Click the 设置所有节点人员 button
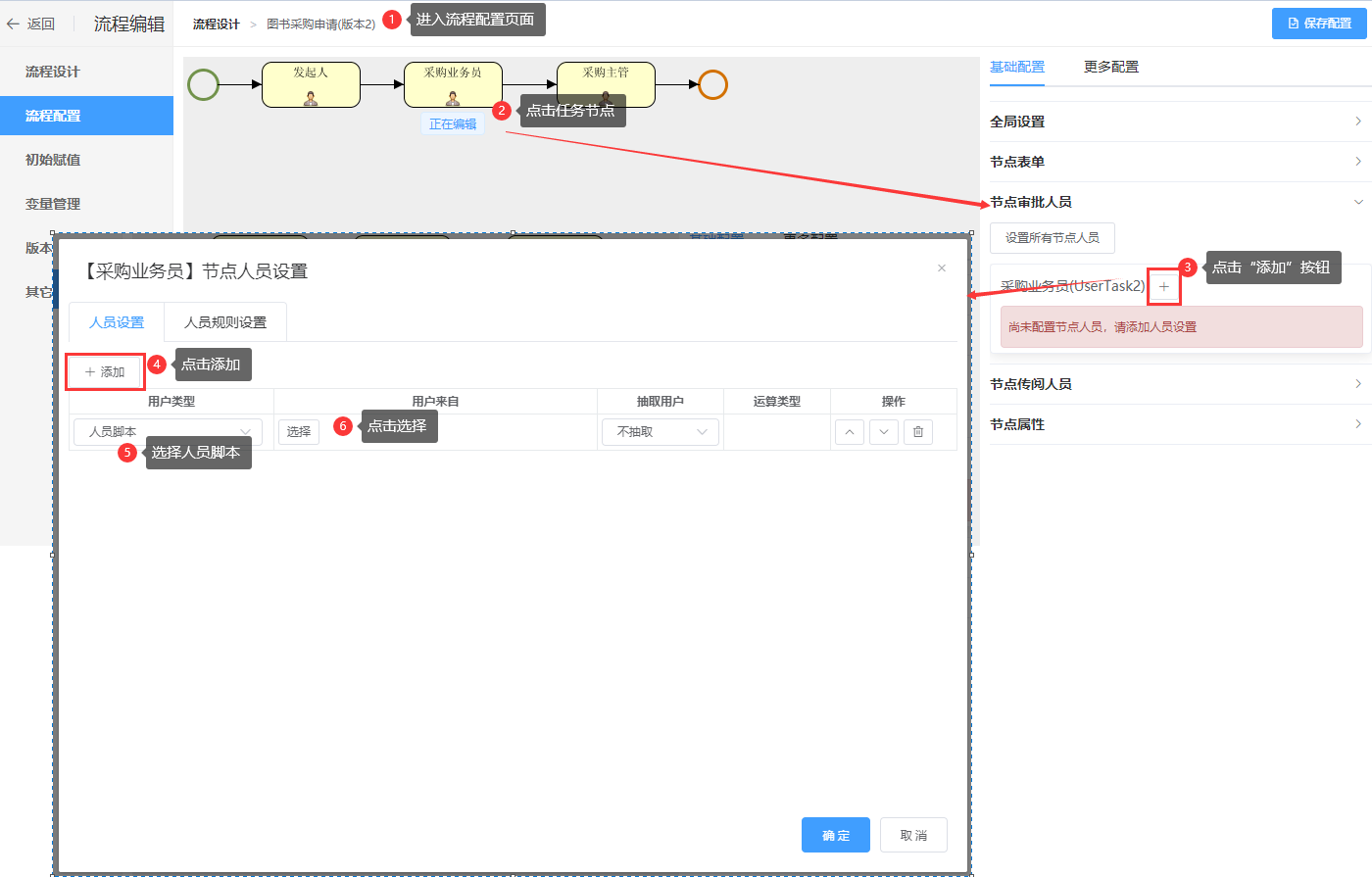This screenshot has width=1372, height=877. click(x=1053, y=238)
